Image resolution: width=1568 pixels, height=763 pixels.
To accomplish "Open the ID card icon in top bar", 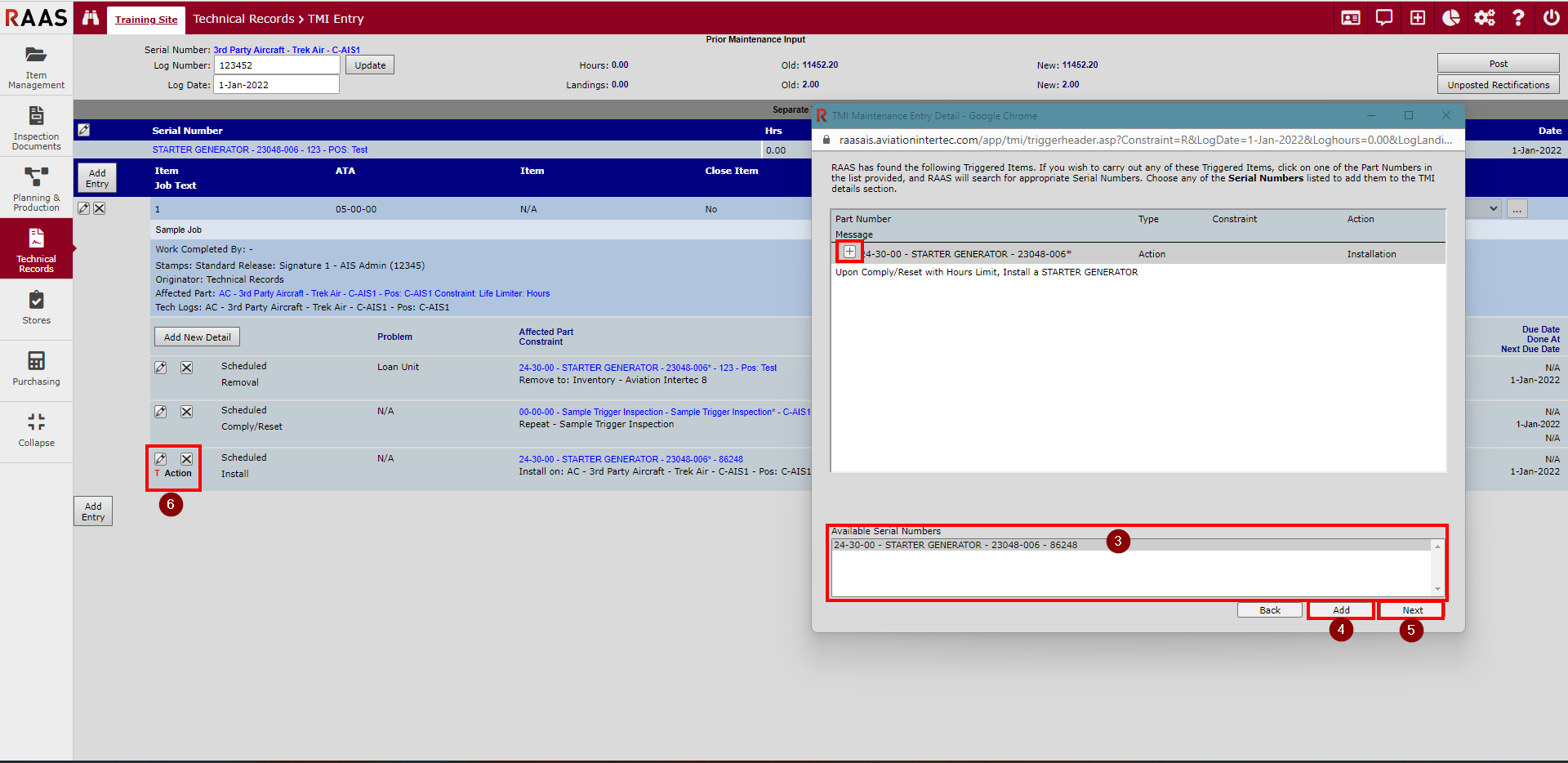I will pyautogui.click(x=1351, y=18).
